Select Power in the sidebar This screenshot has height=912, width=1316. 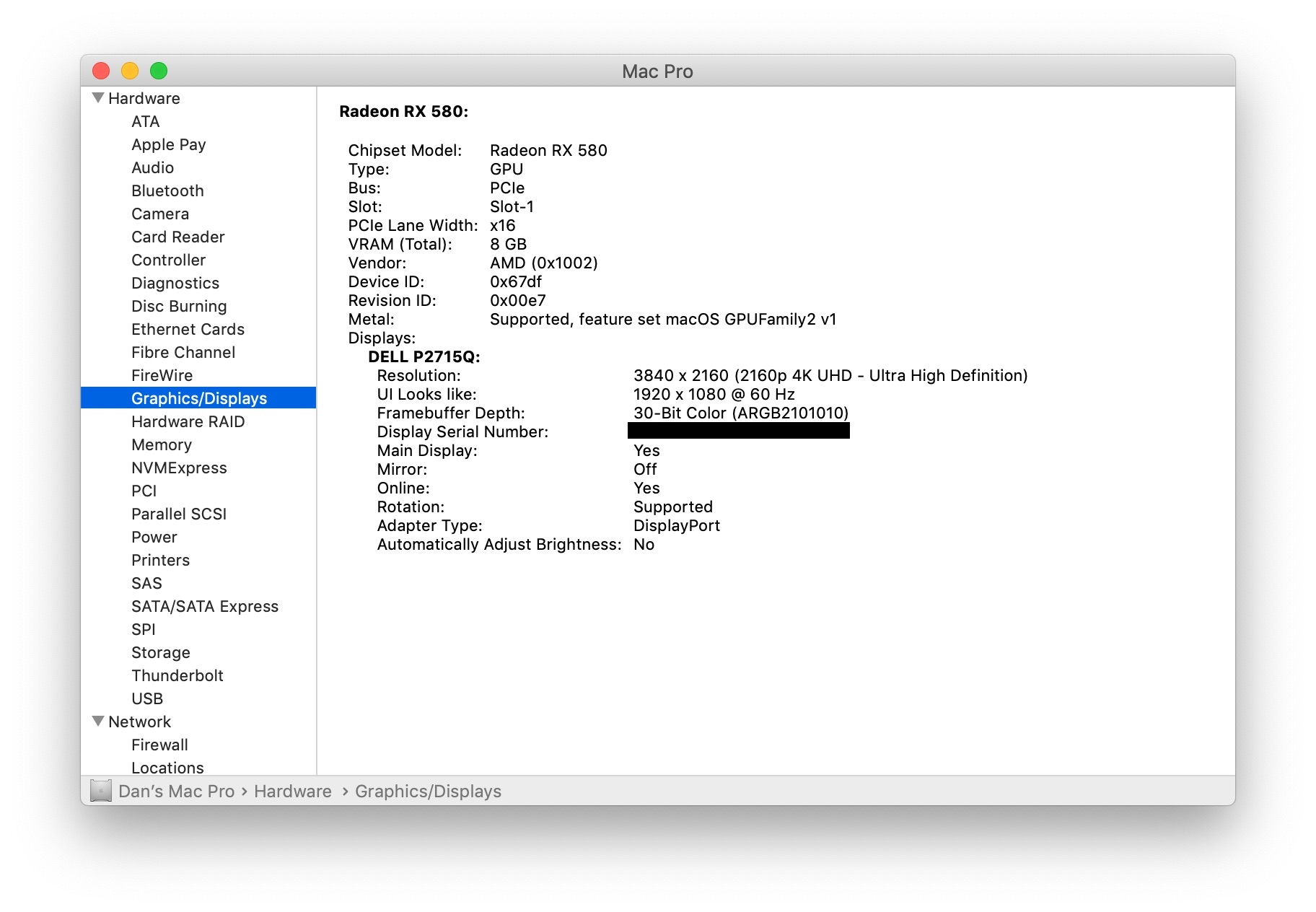pyautogui.click(x=154, y=537)
